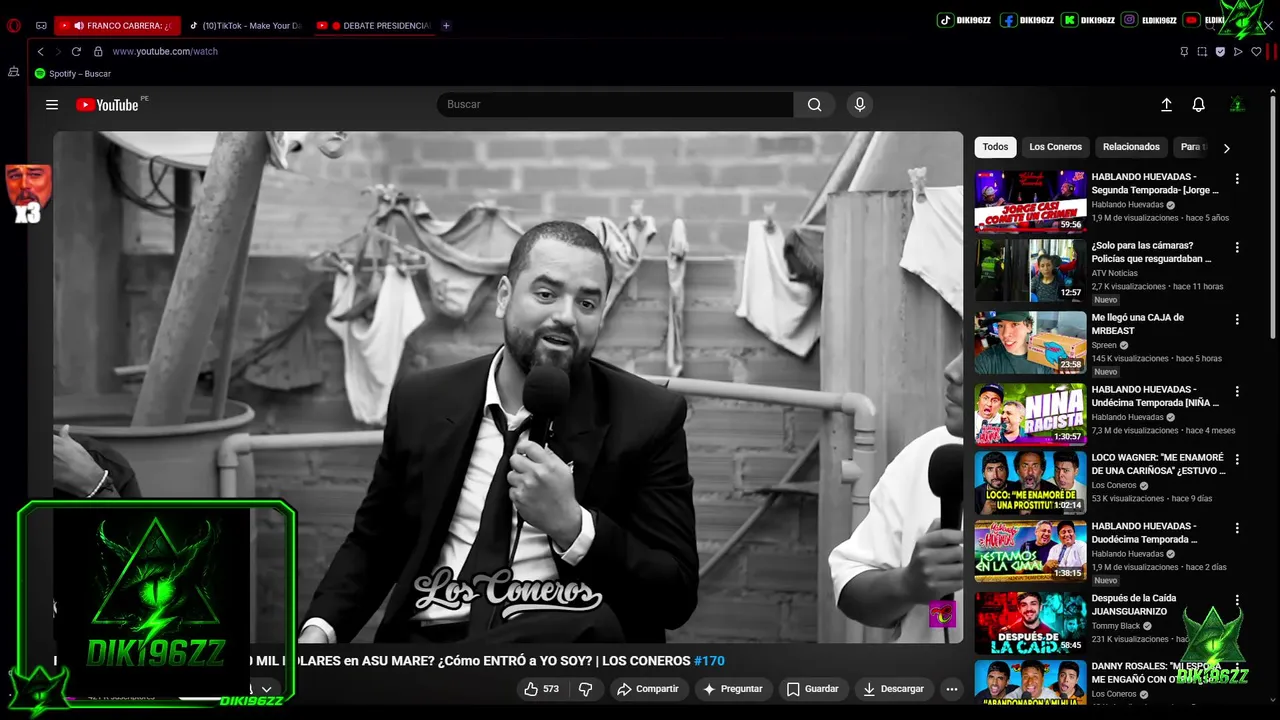Open the YouTube hamburger guide menu
Image resolution: width=1280 pixels, height=720 pixels.
click(x=52, y=104)
